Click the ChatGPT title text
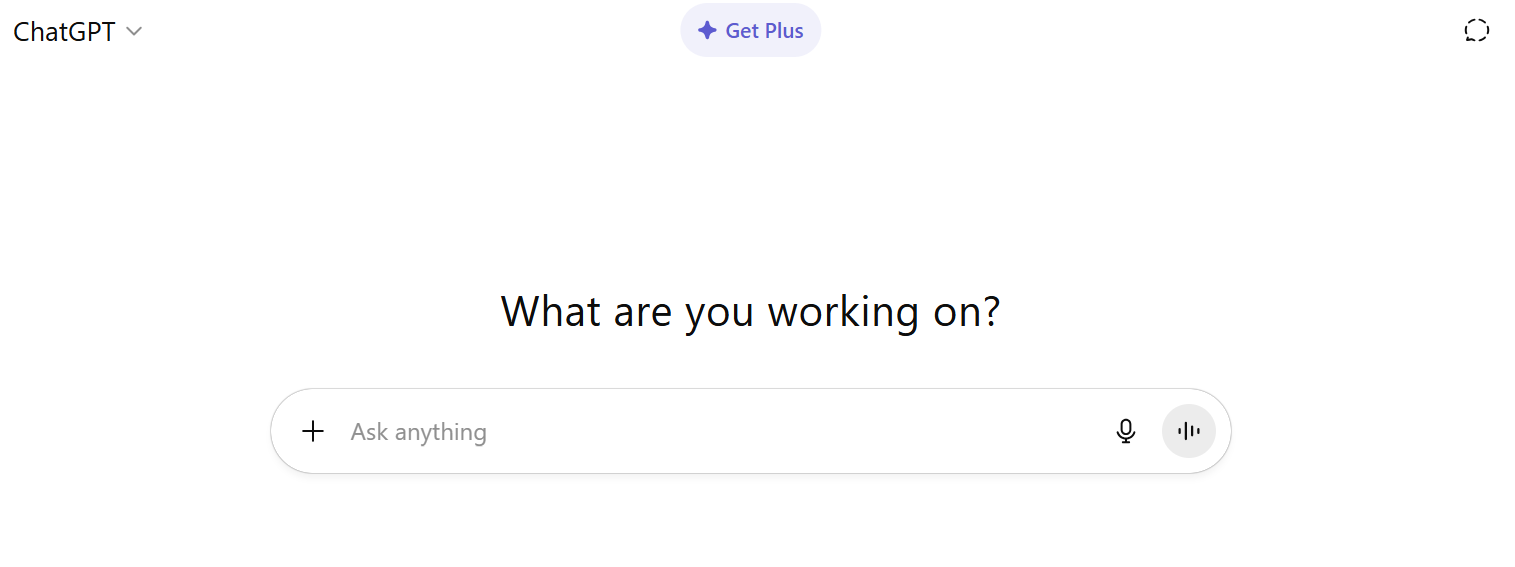This screenshot has height=567, width=1515. coord(64,31)
